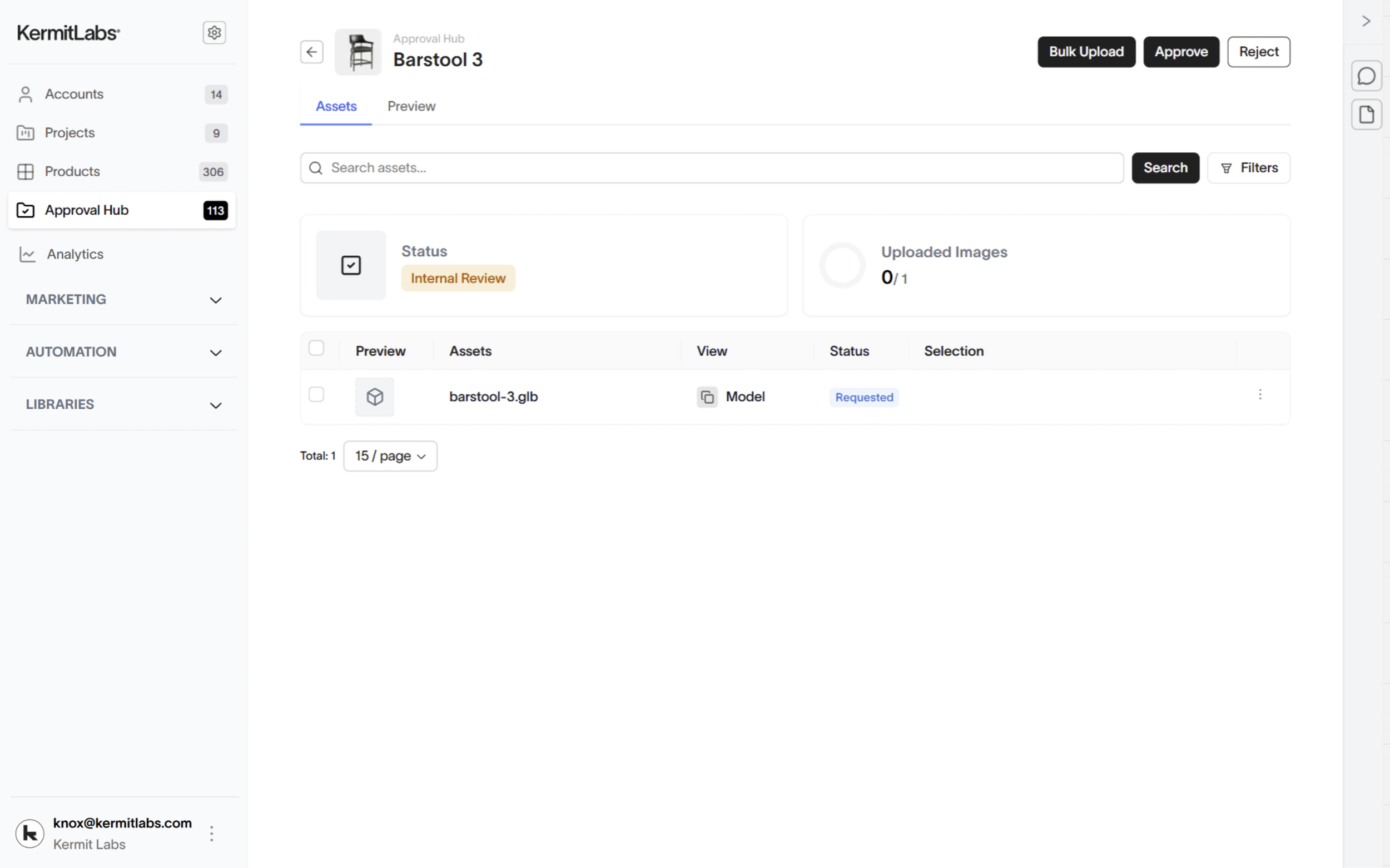Viewport: 1390px width, 868px height.
Task: Check the barstool-3.glb row checkbox
Action: [316, 394]
